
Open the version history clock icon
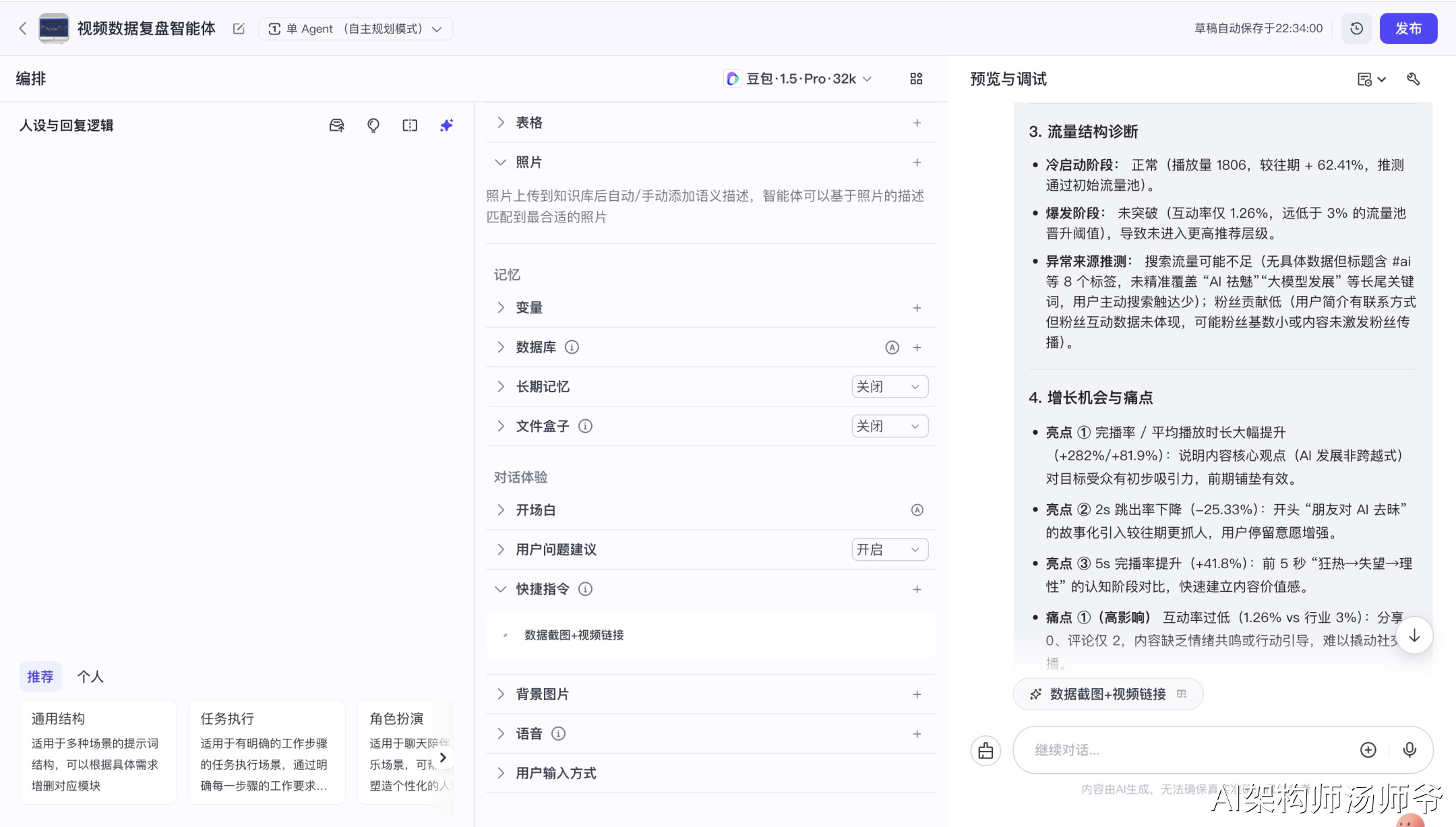[1356, 28]
